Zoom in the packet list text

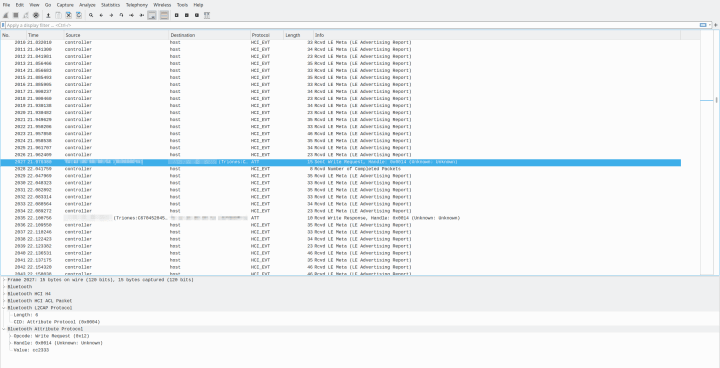click(176, 15)
